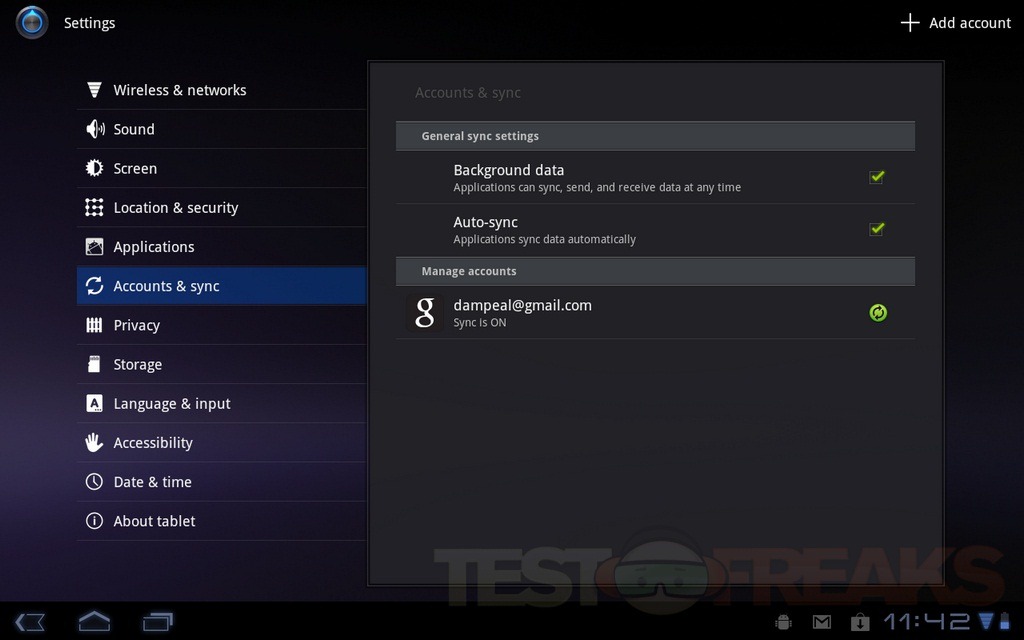The image size is (1024, 640).
Task: Uncheck the Auto-sync checkbox
Action: [877, 229]
